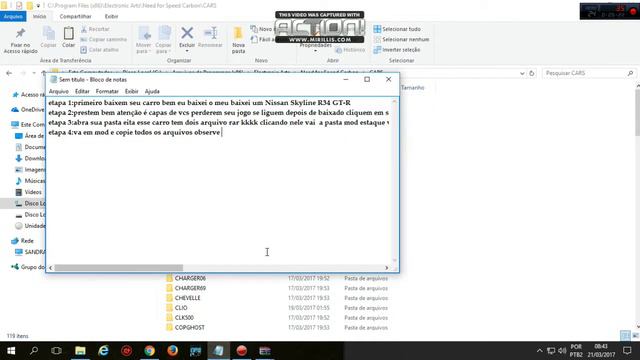Open the Windows Start menu
640x360 pixels.
click(11, 351)
